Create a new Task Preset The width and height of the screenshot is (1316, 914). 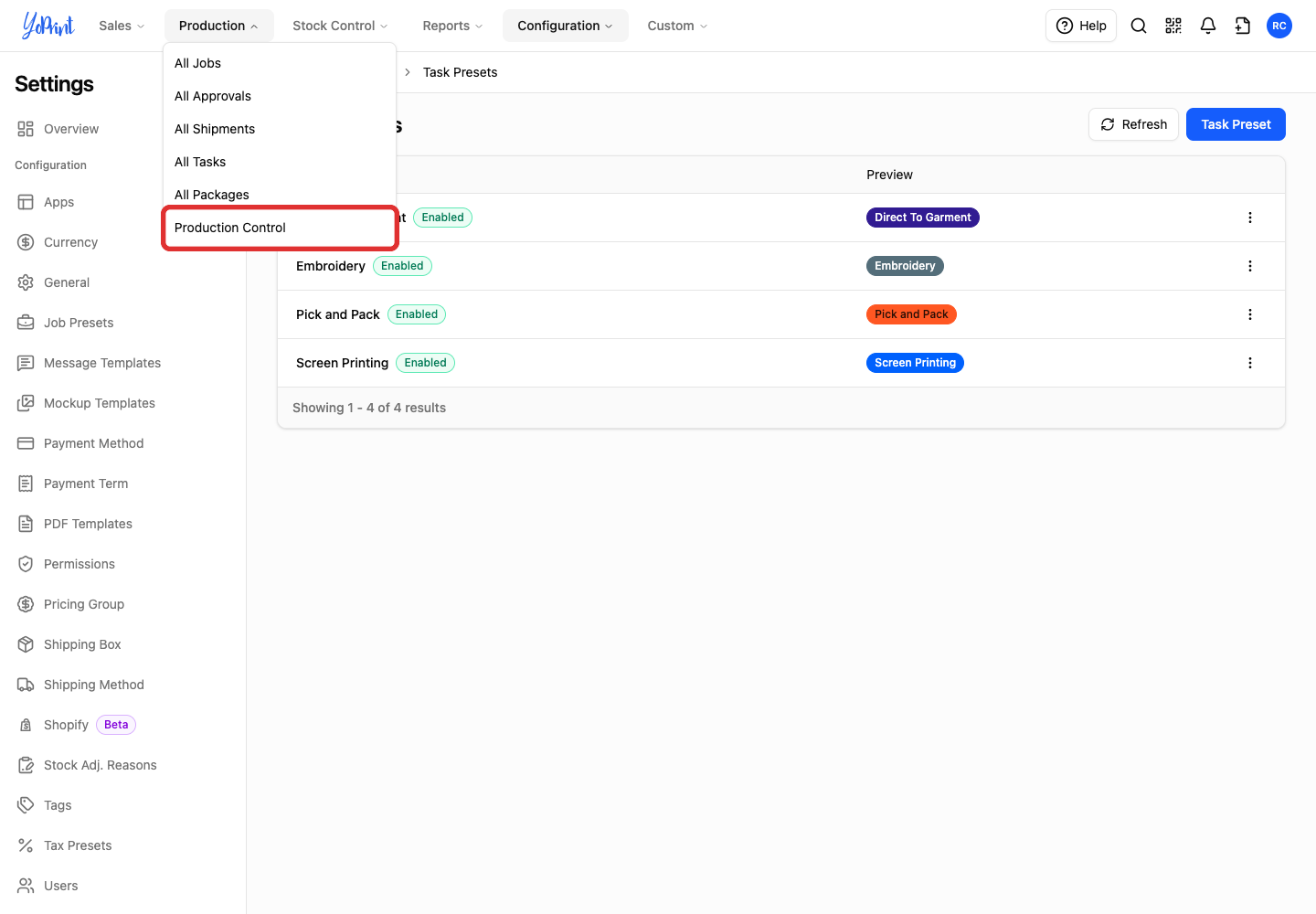1236,124
